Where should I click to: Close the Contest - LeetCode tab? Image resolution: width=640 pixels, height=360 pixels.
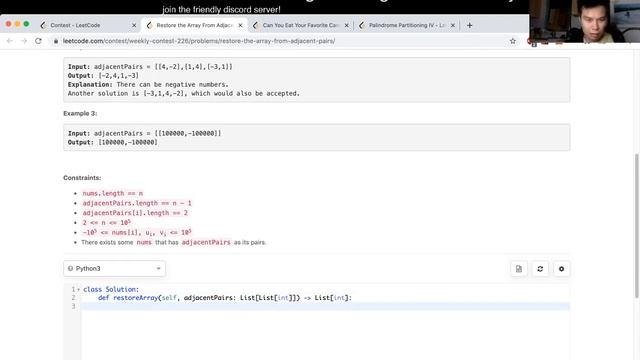[134, 25]
